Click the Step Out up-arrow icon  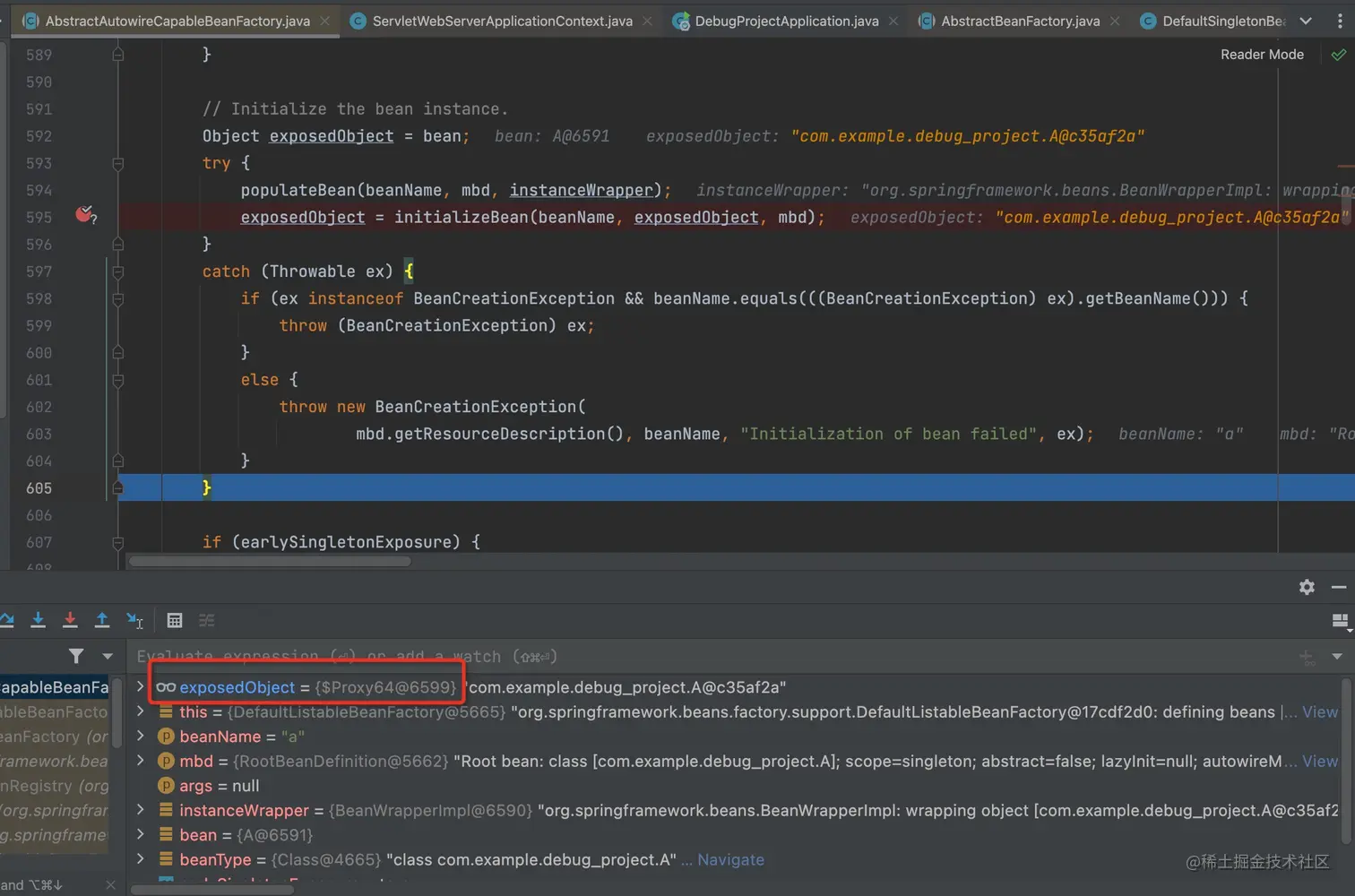tap(102, 620)
